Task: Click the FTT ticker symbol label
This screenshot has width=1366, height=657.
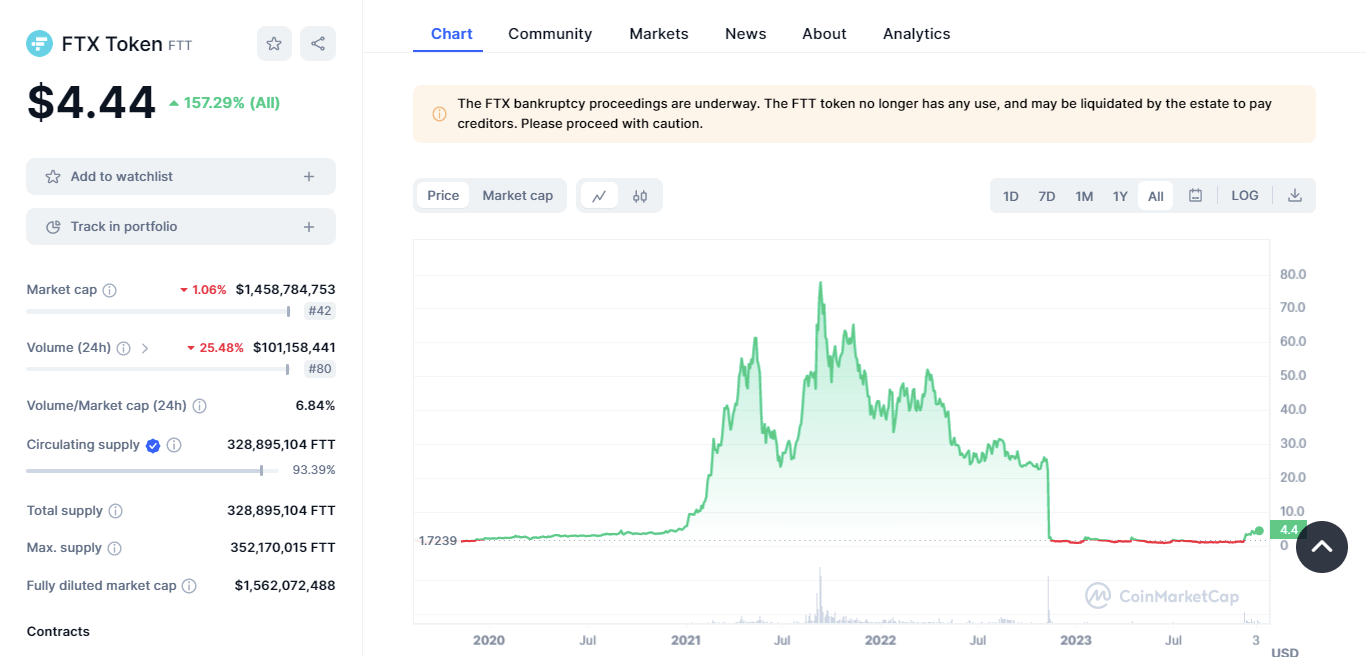Action: pyautogui.click(x=180, y=45)
